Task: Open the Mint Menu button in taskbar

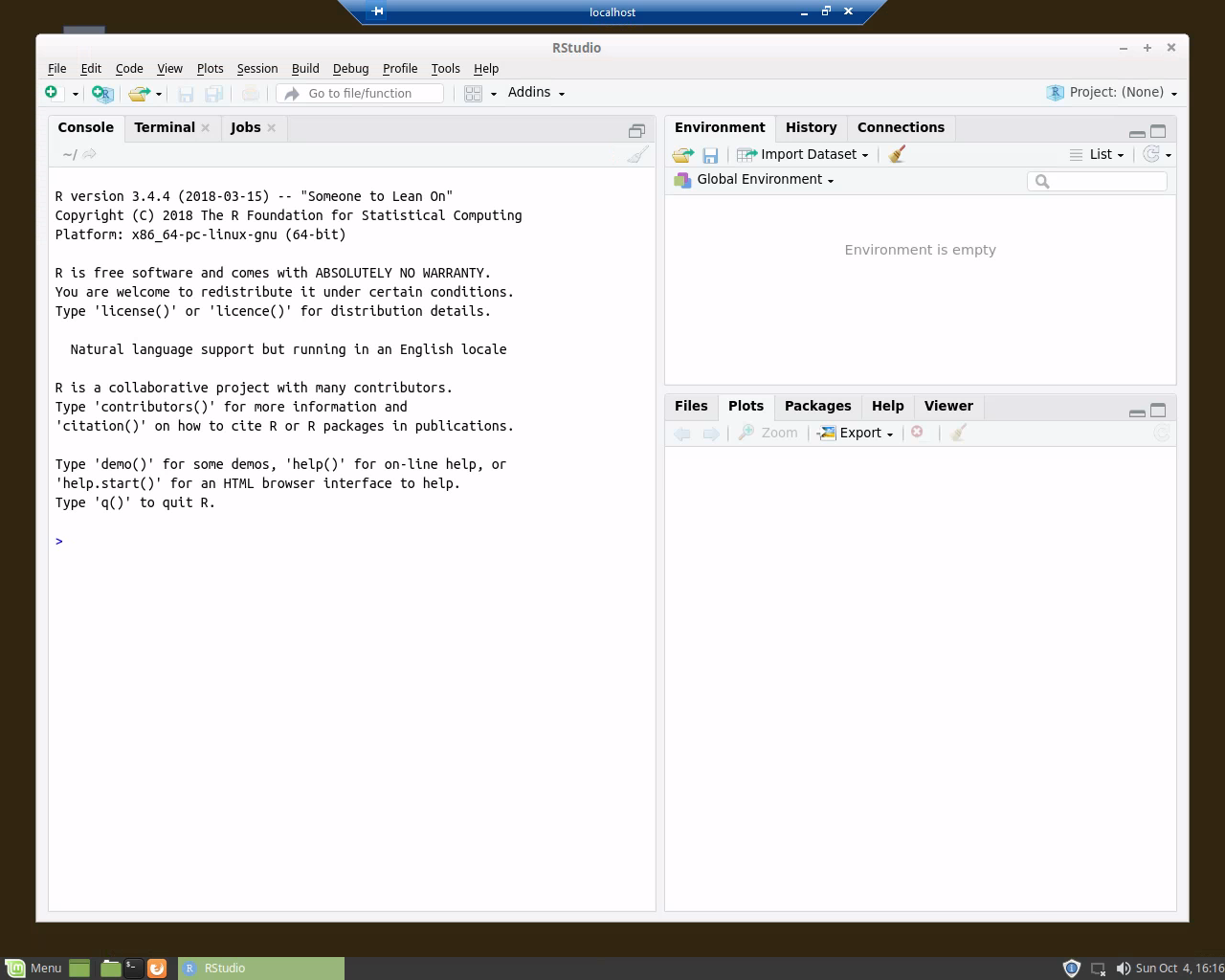Action: click(x=33, y=969)
